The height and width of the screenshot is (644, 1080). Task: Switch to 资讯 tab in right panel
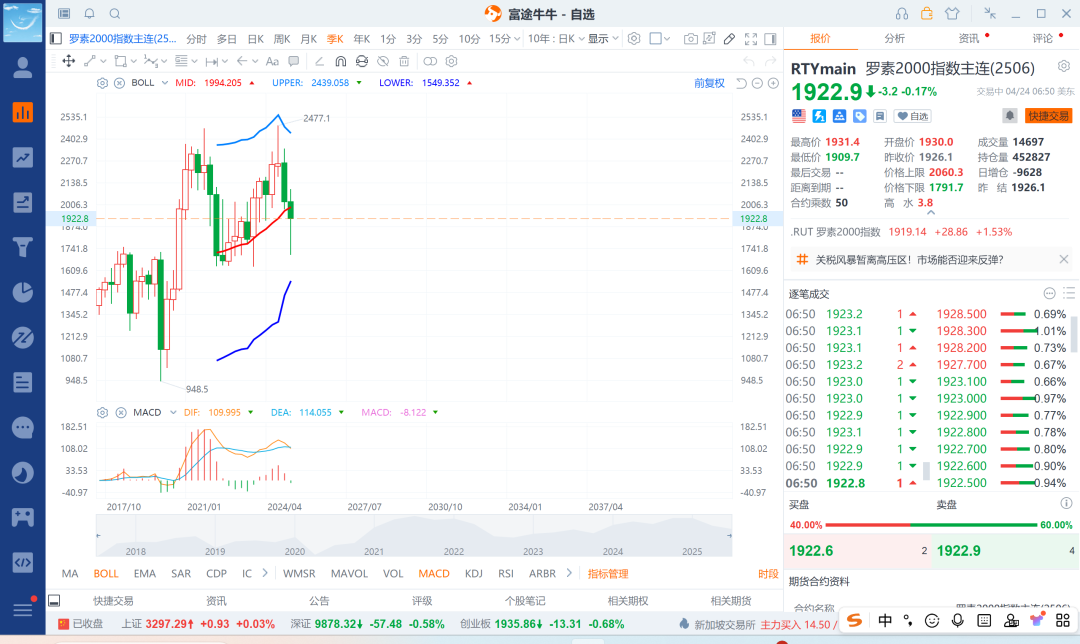point(968,39)
